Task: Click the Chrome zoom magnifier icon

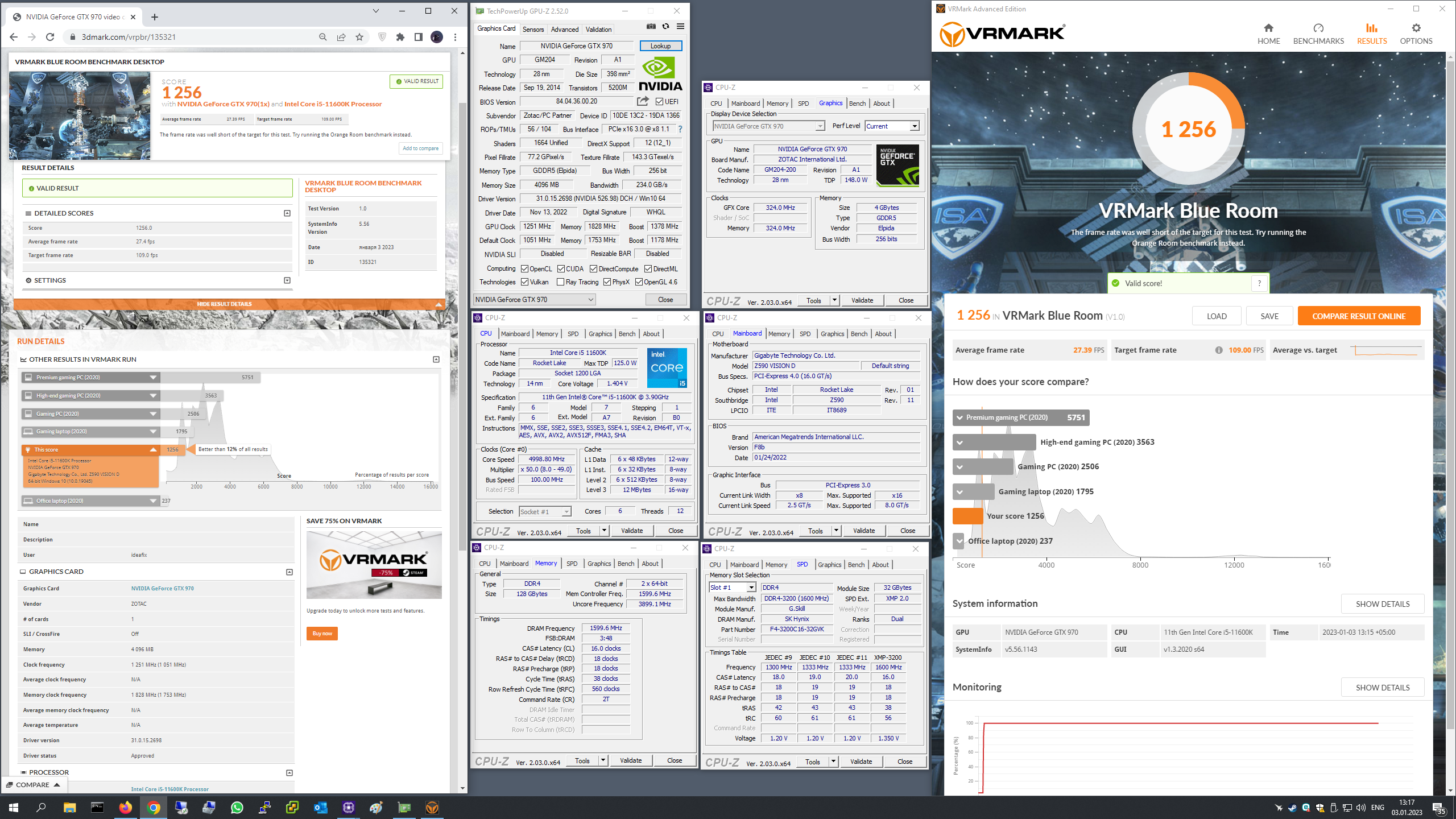Action: (323, 37)
